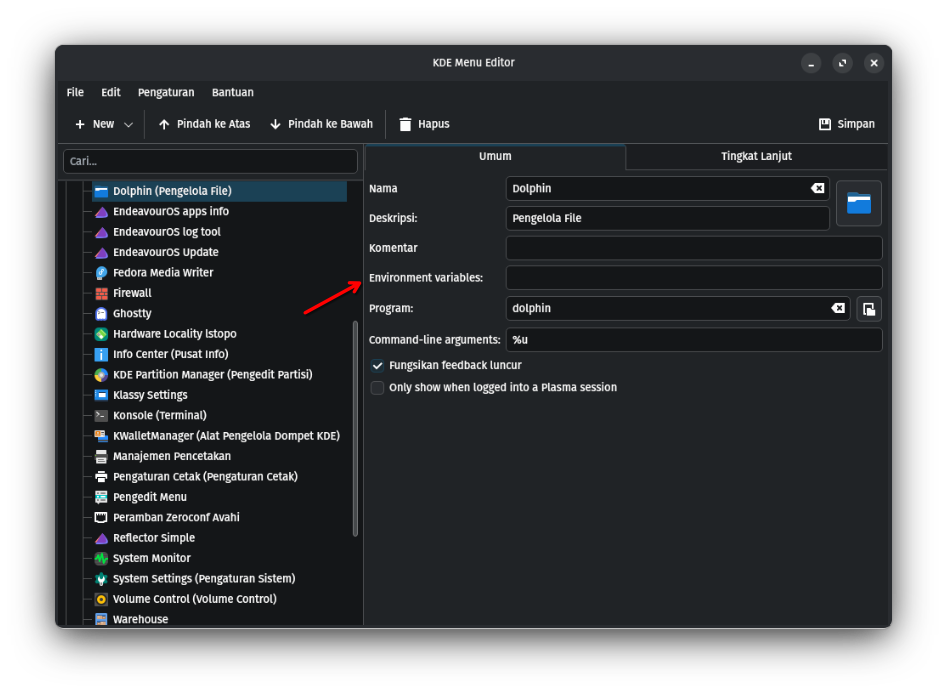Viewport: 947px width, 694px height.
Task: Click the Simpan save button
Action: (x=846, y=124)
